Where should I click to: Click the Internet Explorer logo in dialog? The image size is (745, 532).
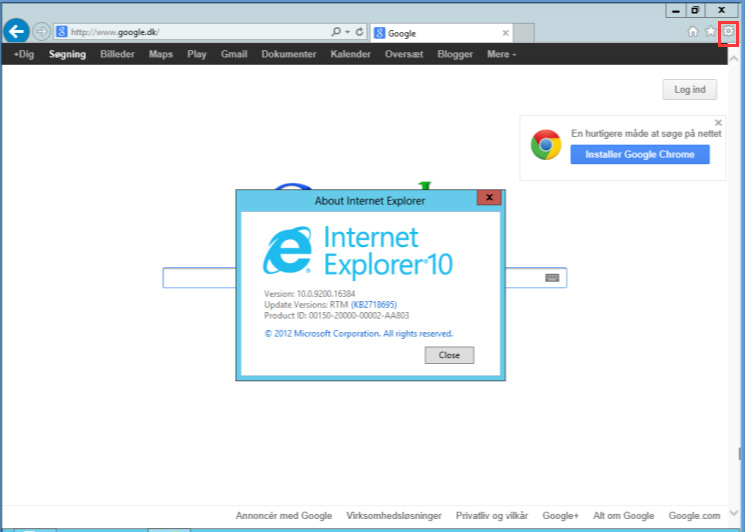tap(287, 250)
